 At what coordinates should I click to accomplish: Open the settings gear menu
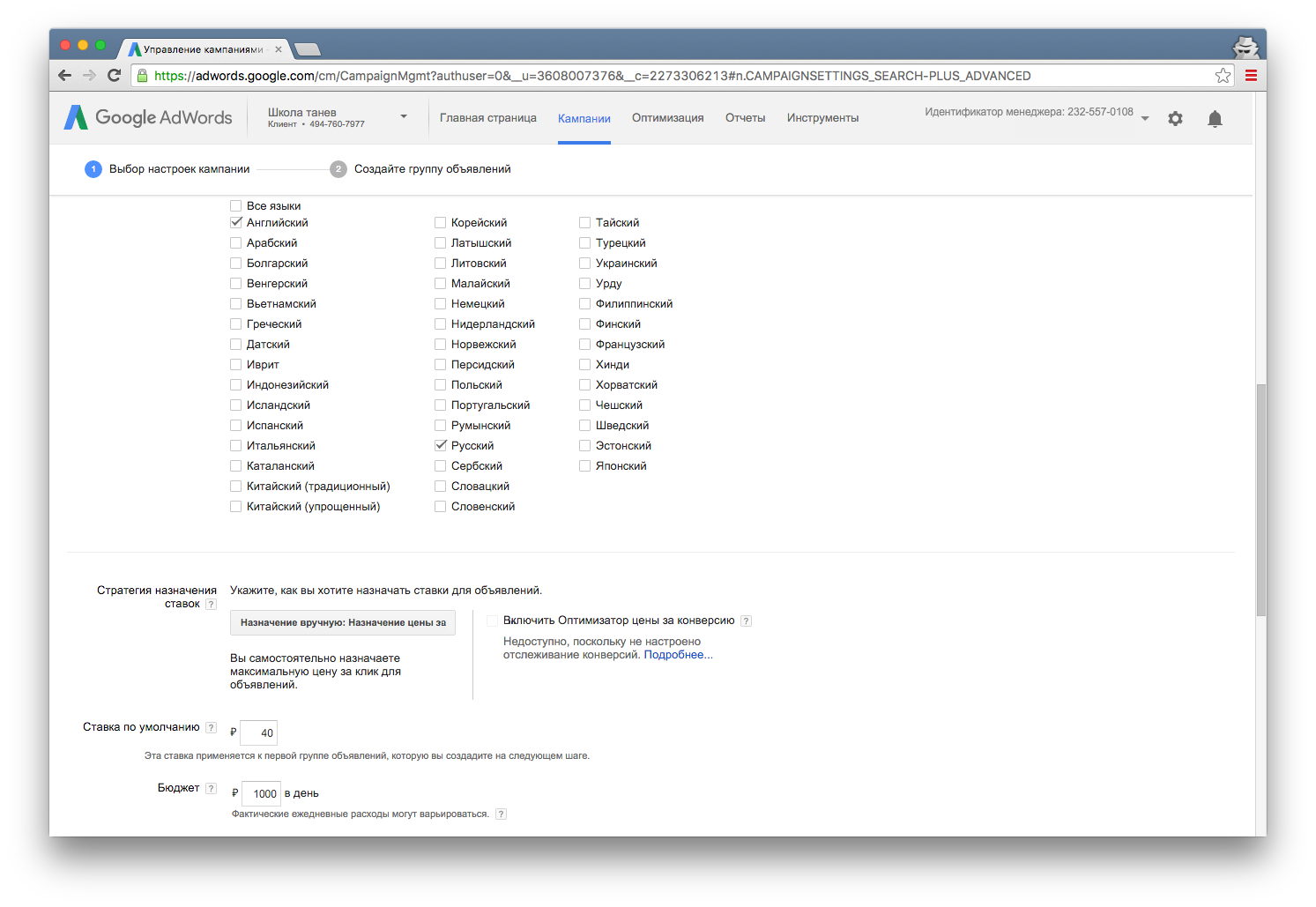(x=1175, y=119)
